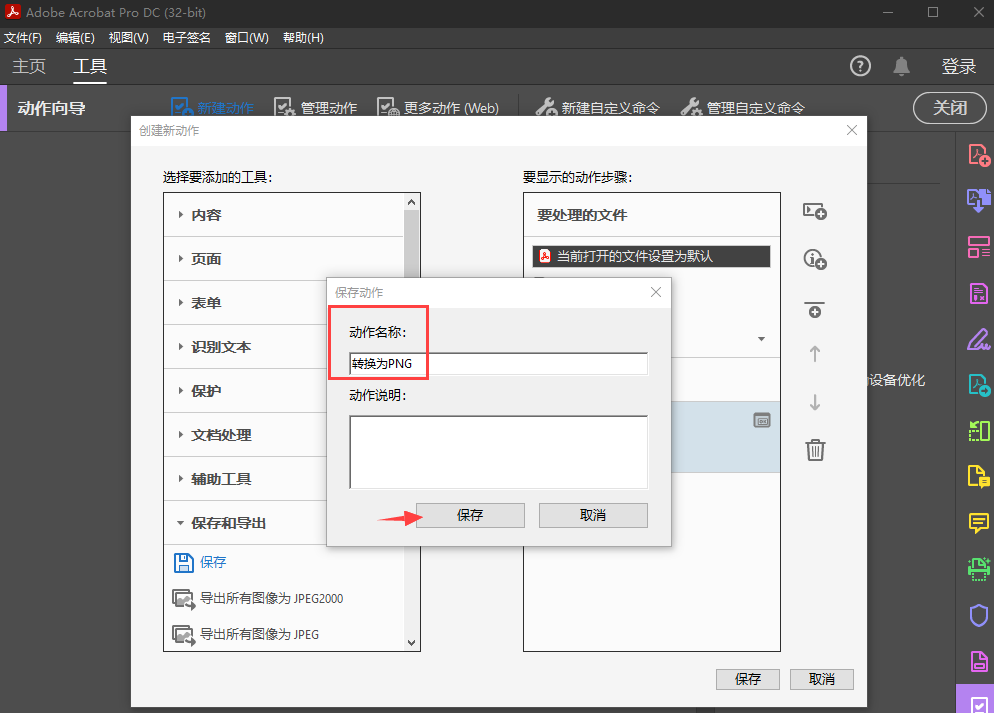Click the tools list scrollbar down arrow
Screen dimensions: 994x713
411,642
